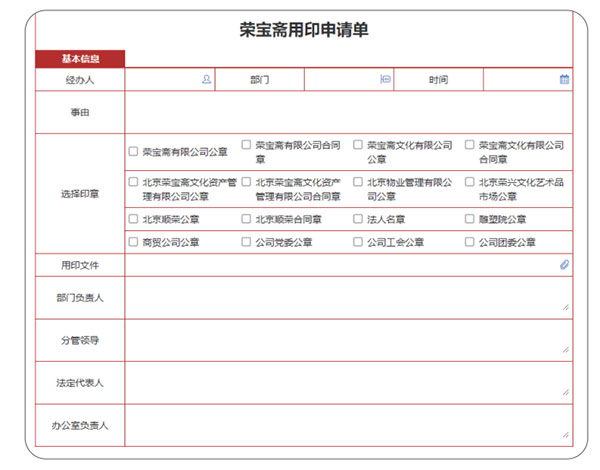
Task: Check 雕塑院公章 checkbox
Action: 470,219
